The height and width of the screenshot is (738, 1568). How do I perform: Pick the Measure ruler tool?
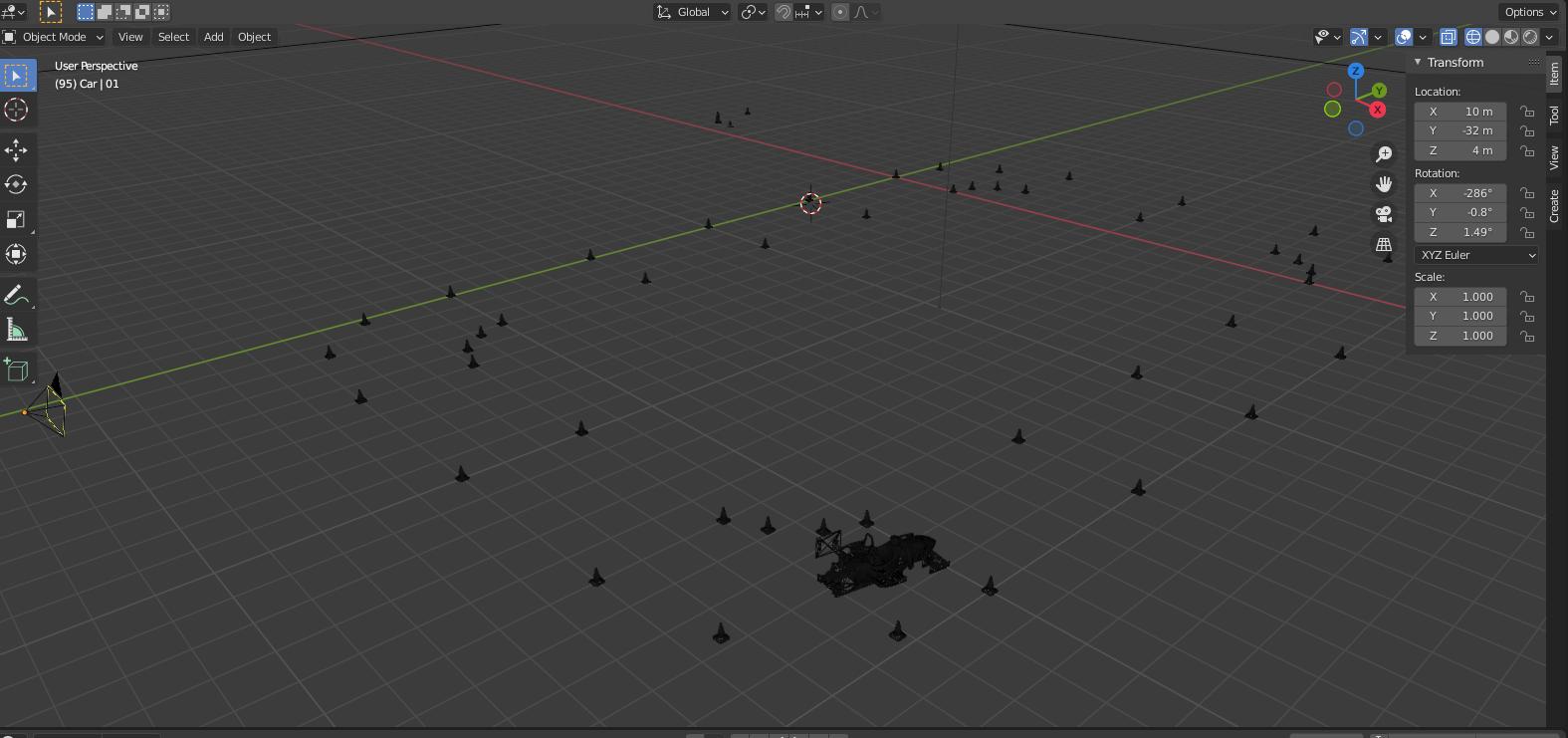point(17,330)
